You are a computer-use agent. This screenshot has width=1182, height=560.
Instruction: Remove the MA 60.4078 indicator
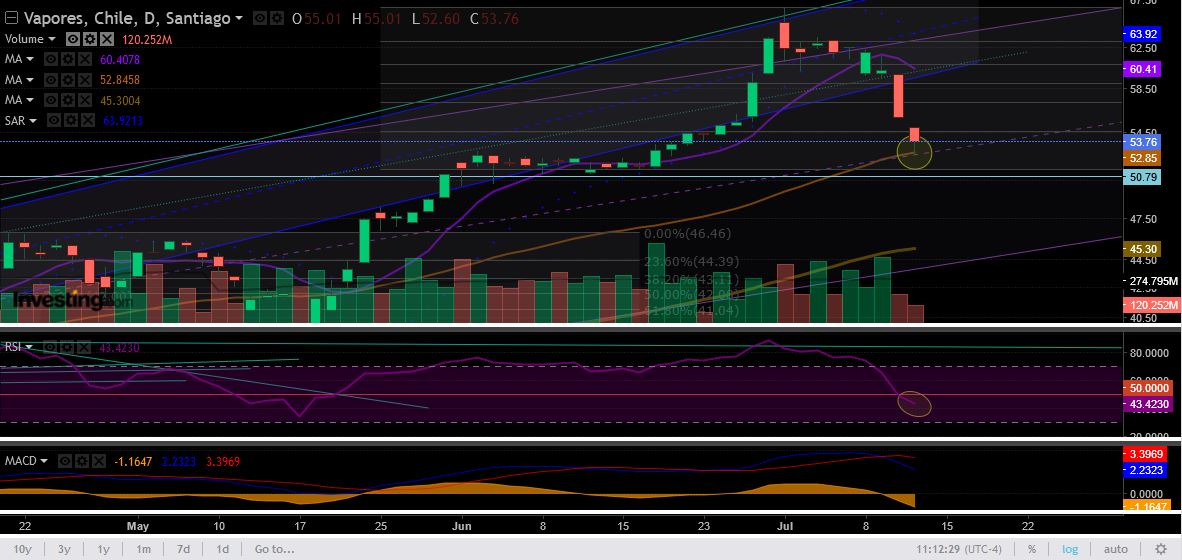point(85,59)
